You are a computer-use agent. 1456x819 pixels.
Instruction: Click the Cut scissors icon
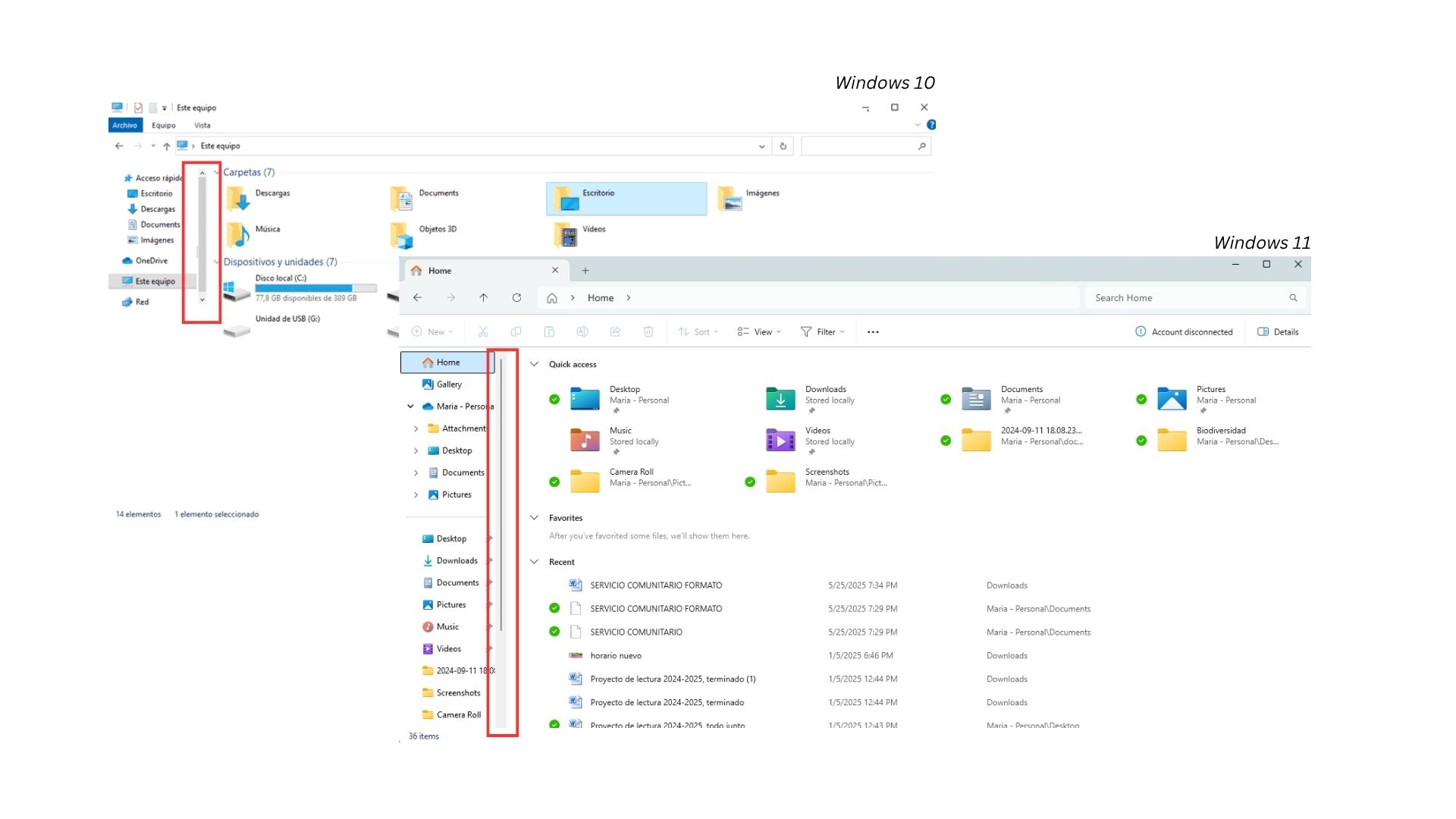pyautogui.click(x=483, y=331)
